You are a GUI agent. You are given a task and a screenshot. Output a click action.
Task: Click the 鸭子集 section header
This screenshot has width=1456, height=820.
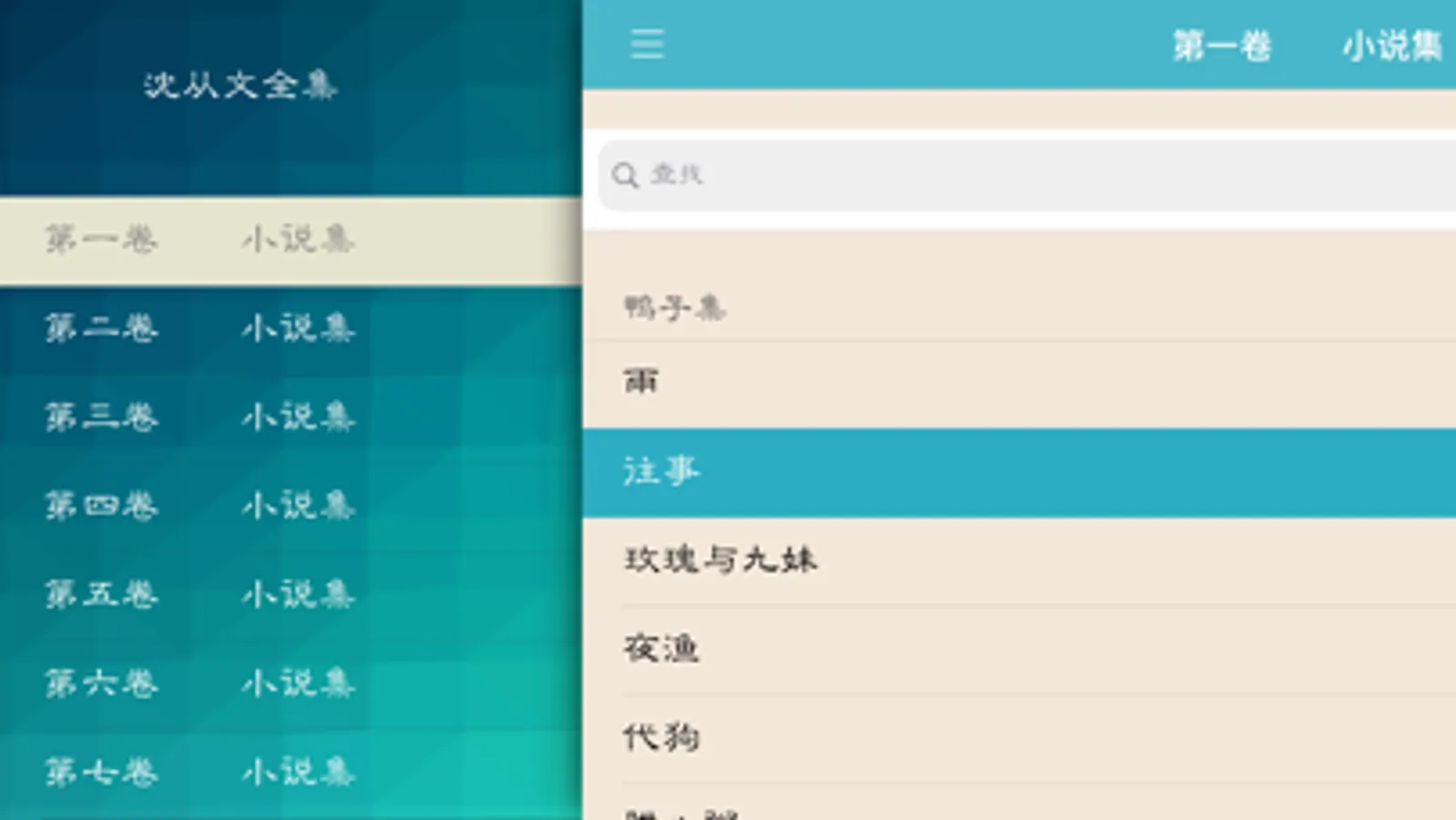(675, 308)
